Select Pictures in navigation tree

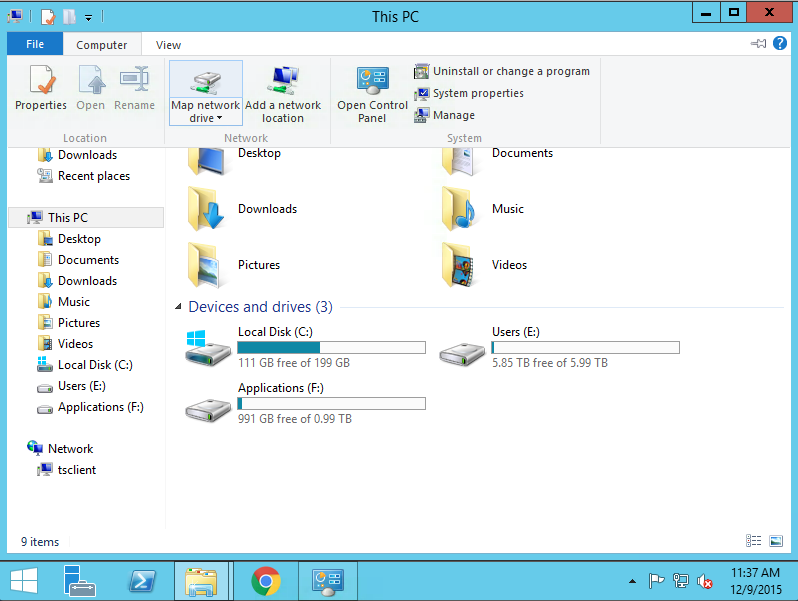pos(69,323)
